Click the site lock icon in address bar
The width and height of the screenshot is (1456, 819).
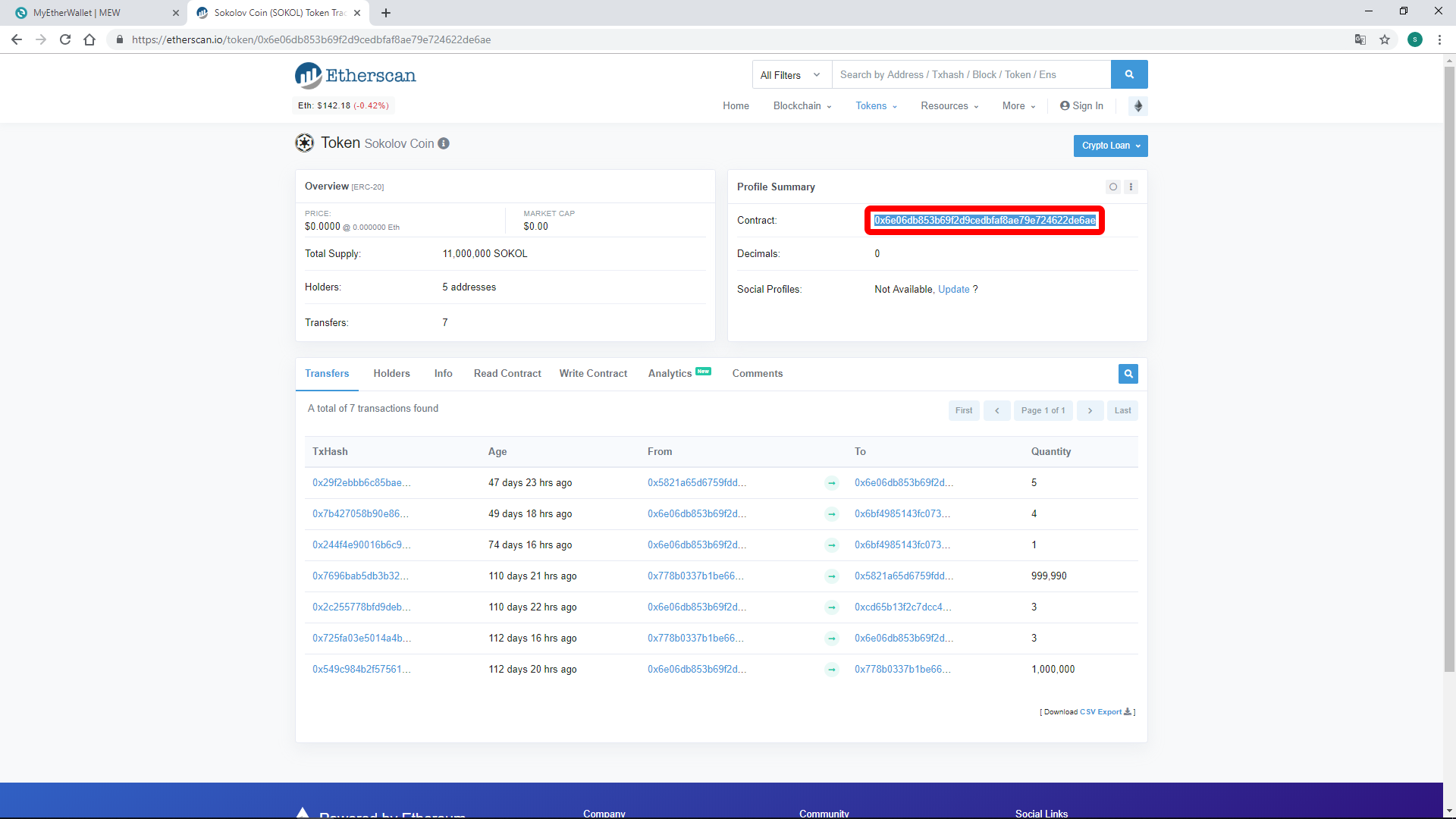tap(119, 39)
